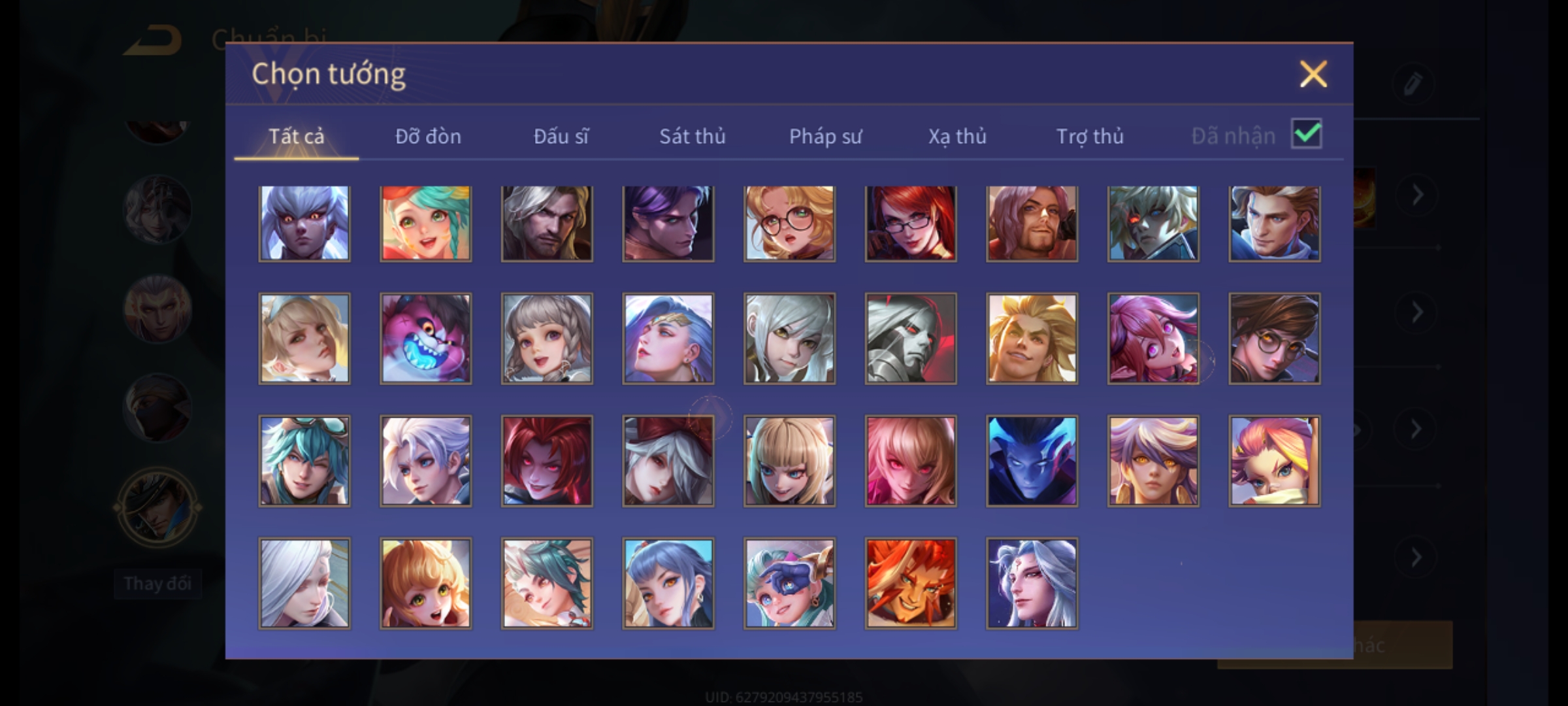Click the Thay đổi button

point(157,583)
